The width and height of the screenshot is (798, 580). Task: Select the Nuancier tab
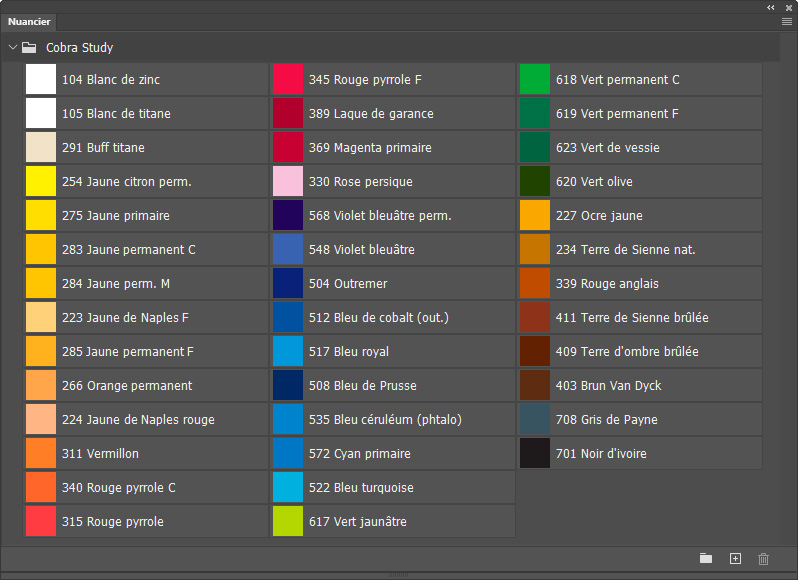coord(29,21)
